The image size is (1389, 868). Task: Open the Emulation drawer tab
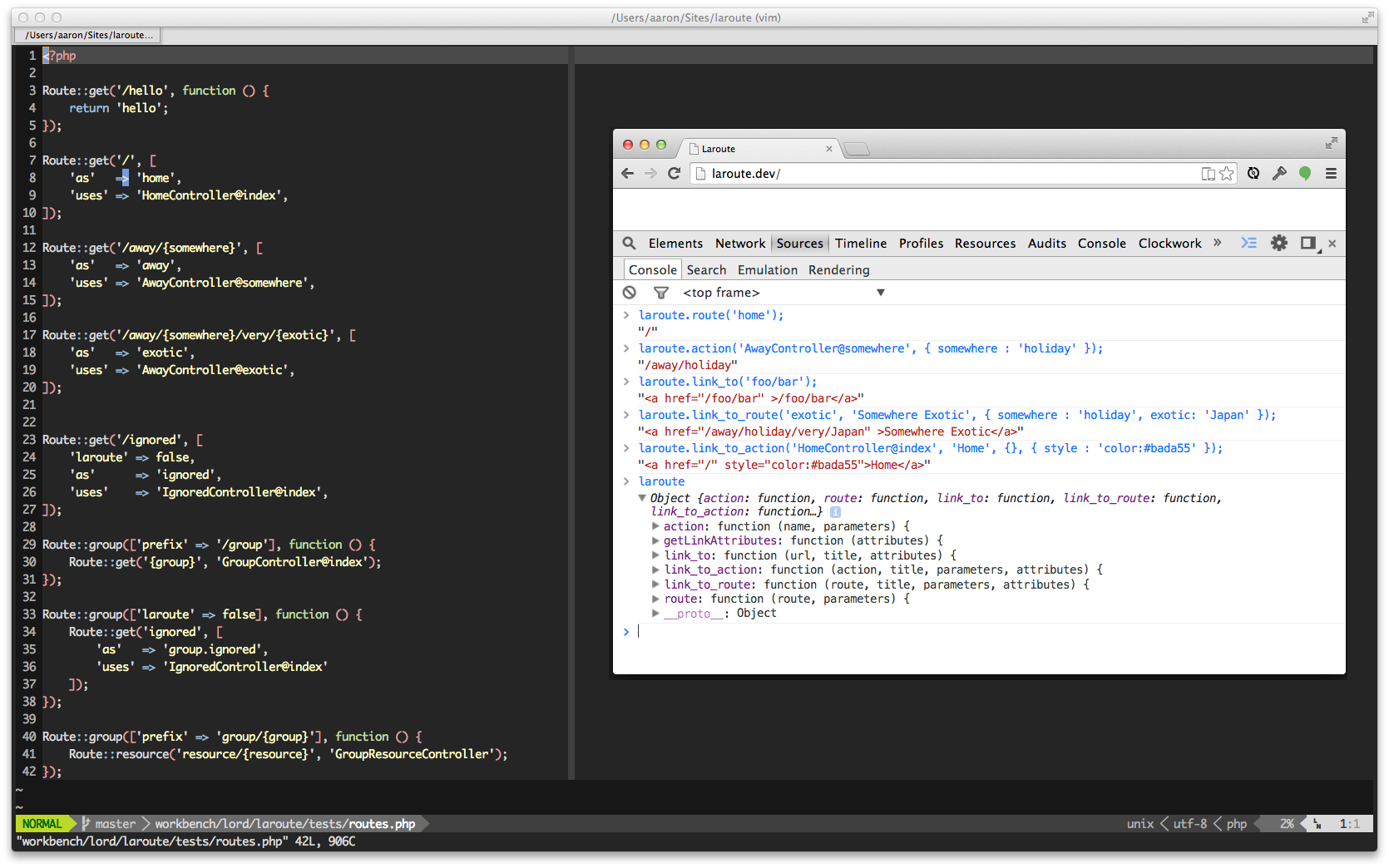click(x=767, y=270)
